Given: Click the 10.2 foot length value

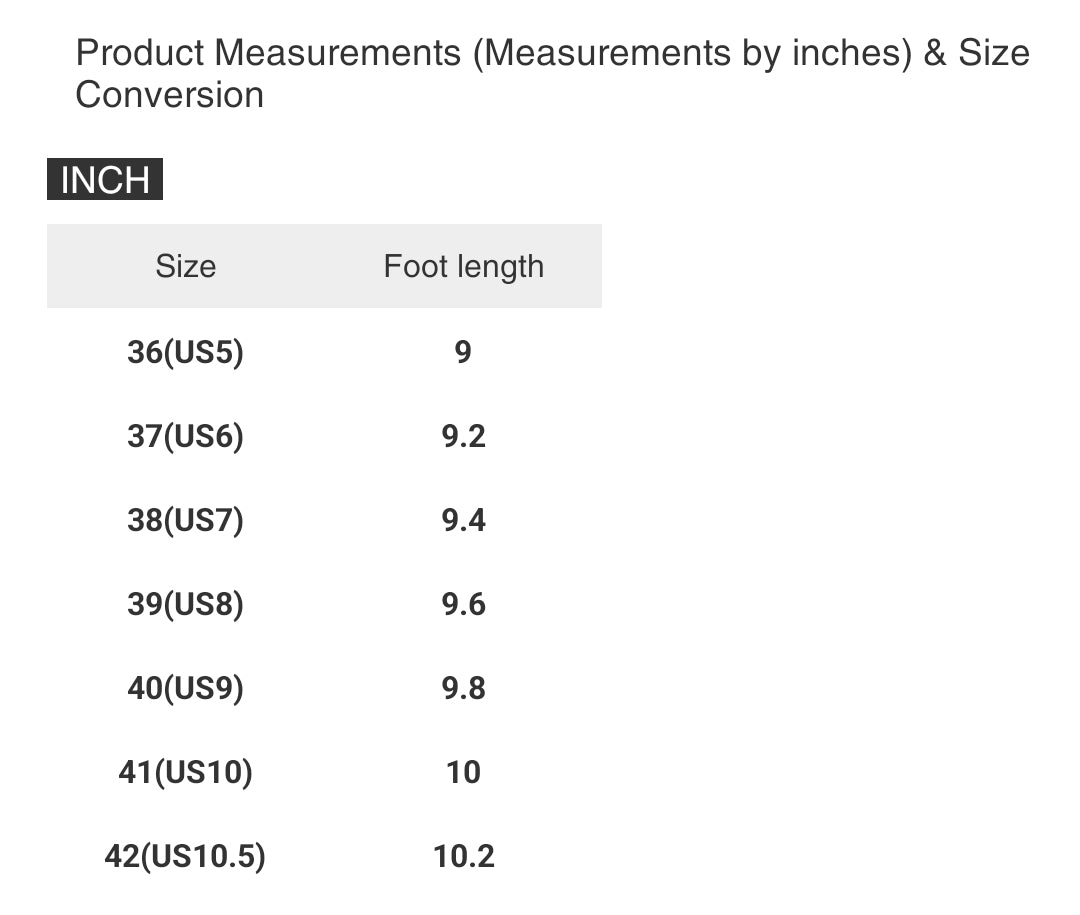Looking at the screenshot, I should click(463, 856).
